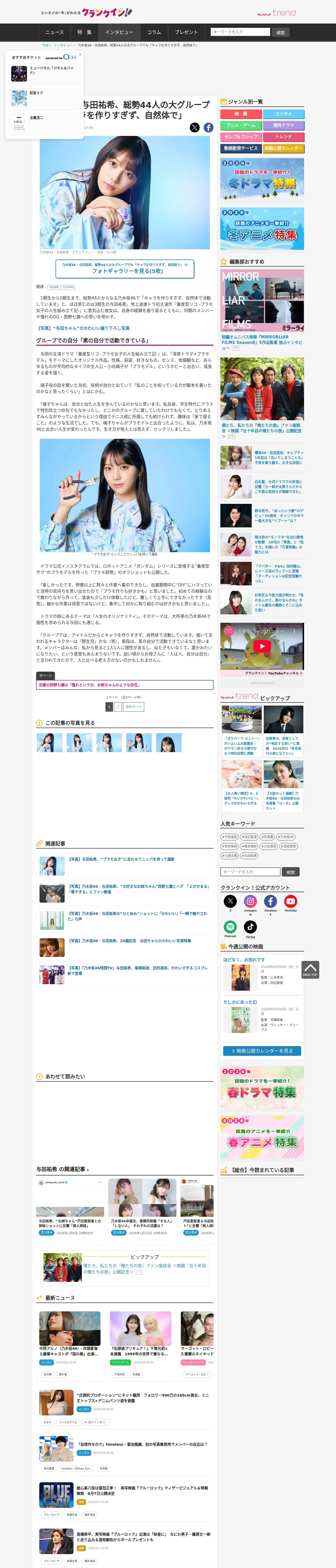The height and width of the screenshot is (1568, 336).
Task: Open the 映画 genre button
Action: coord(241,114)
